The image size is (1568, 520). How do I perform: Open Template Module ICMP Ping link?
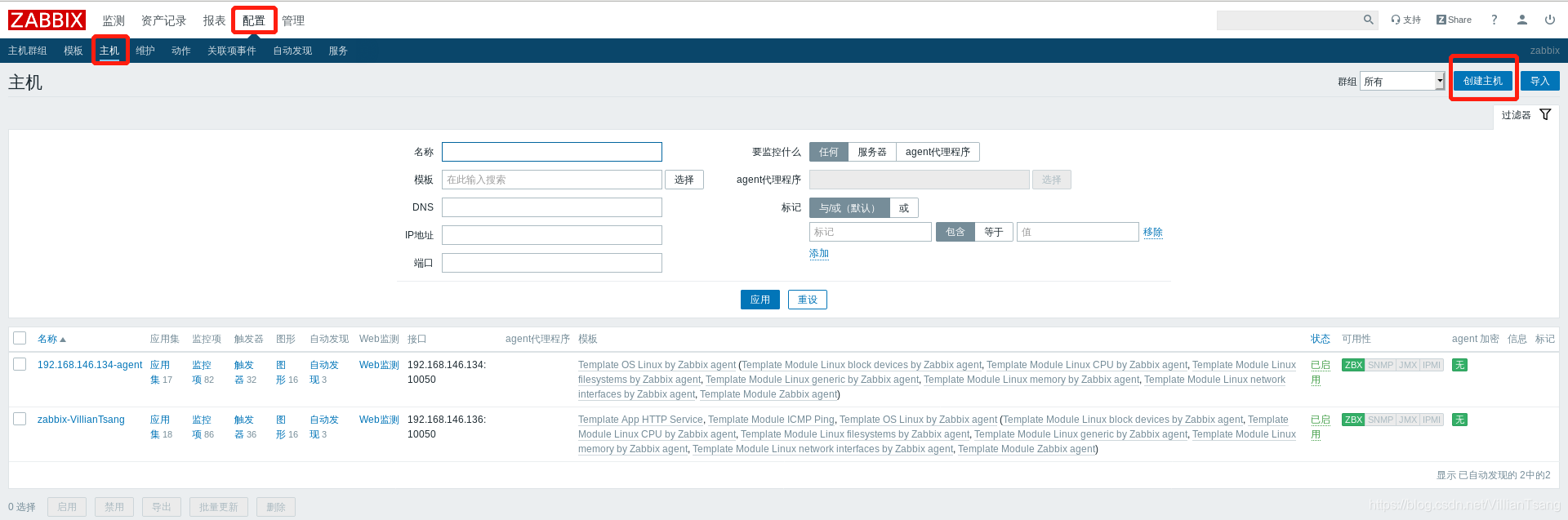771,420
